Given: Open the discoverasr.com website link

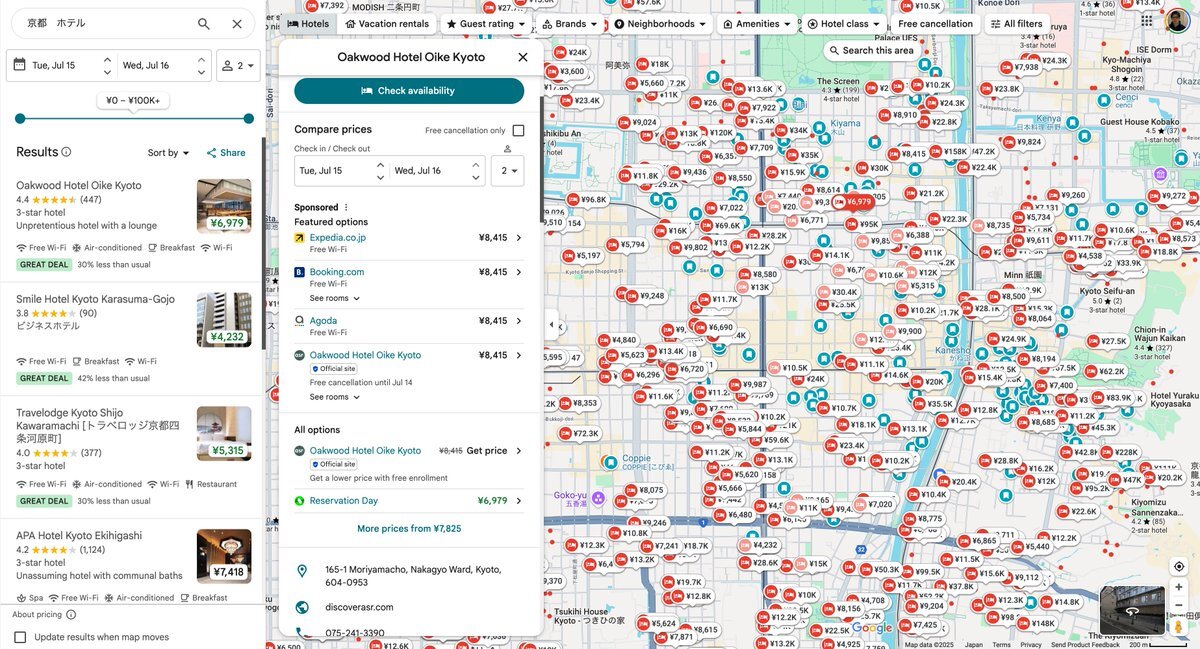Looking at the screenshot, I should pyautogui.click(x=359, y=607).
